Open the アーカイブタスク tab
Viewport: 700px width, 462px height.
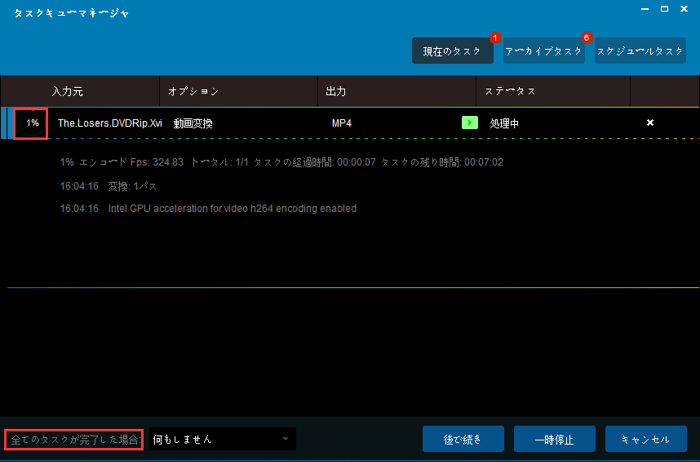tap(544, 51)
